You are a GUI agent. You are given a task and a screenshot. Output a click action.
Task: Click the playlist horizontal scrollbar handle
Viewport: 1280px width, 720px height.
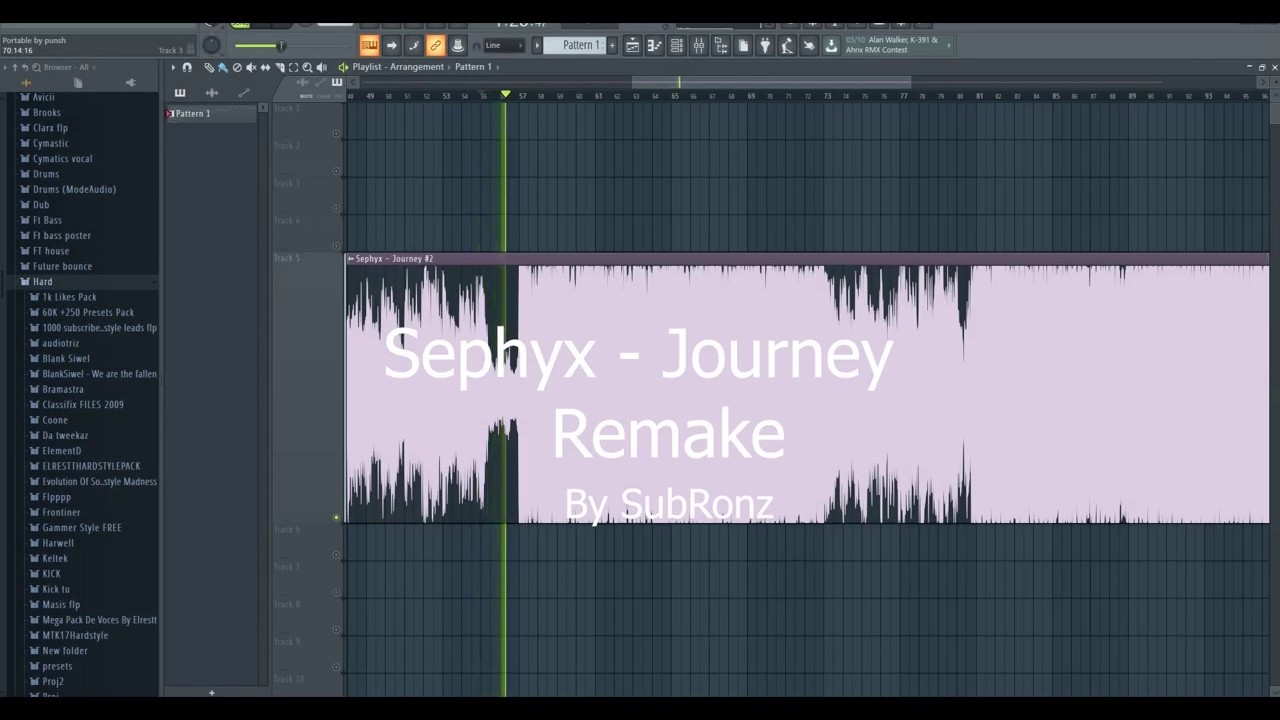point(771,82)
